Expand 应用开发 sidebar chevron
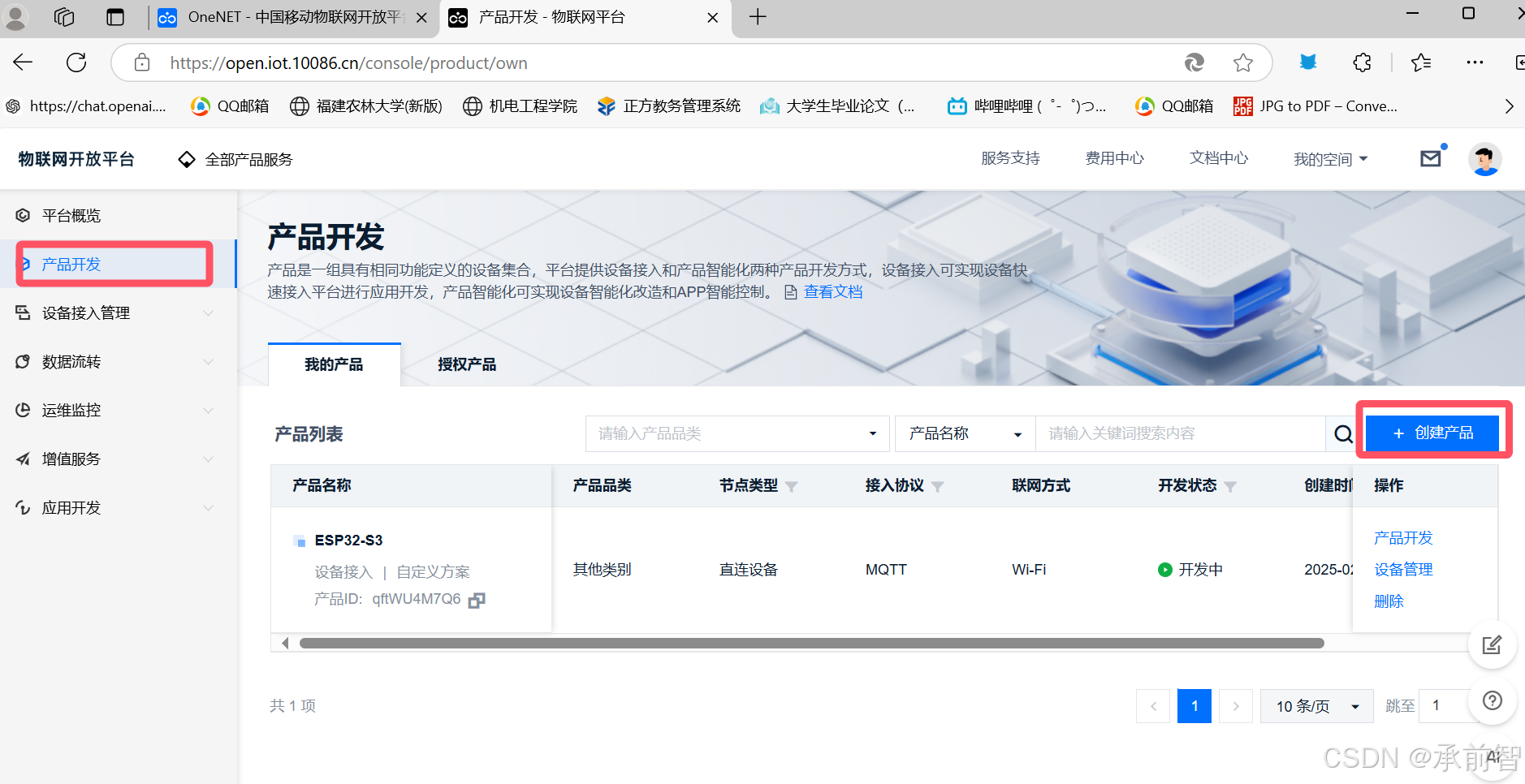 pos(208,508)
